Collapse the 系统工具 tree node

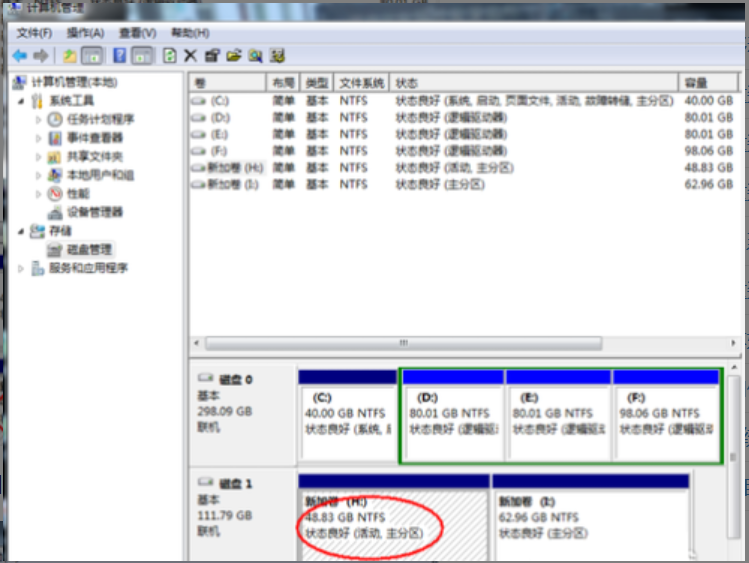tap(22, 101)
